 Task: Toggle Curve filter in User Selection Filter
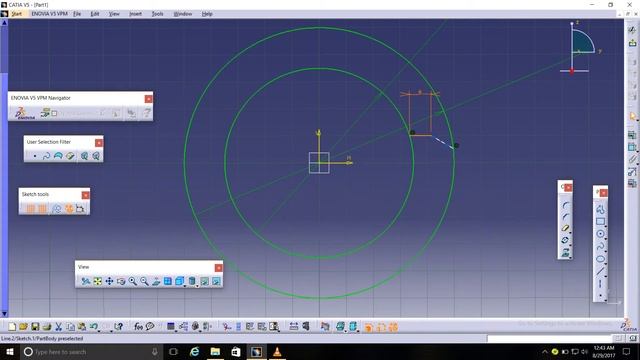[x=46, y=156]
